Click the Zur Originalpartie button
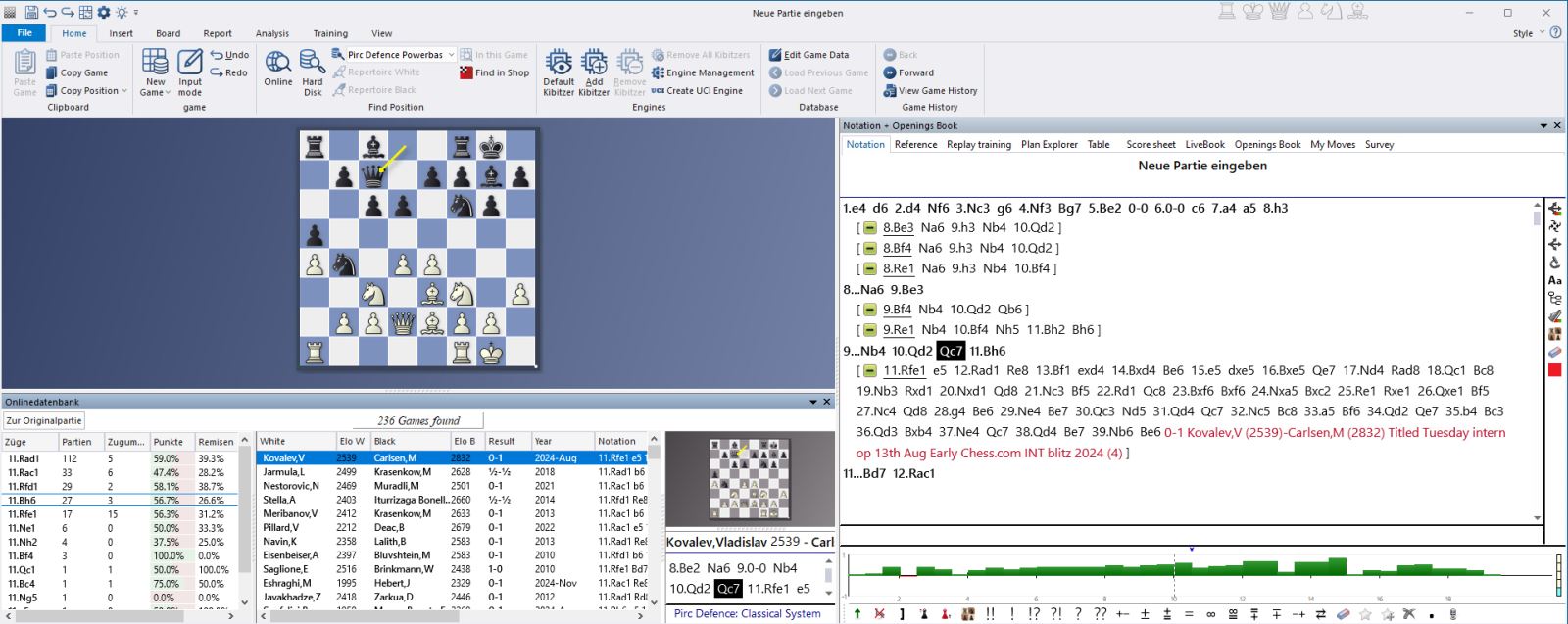This screenshot has width=1568, height=624. pyautogui.click(x=44, y=420)
